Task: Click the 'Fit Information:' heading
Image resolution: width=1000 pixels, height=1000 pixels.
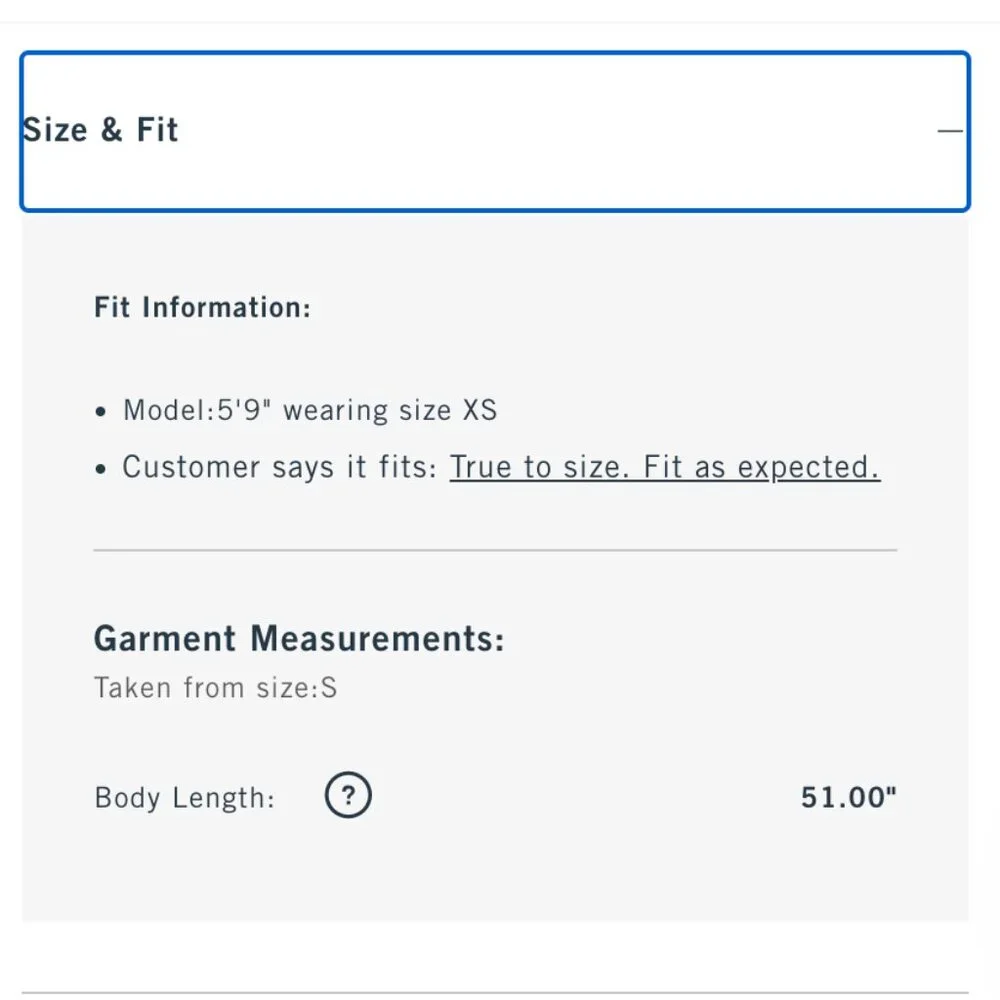Action: coord(202,307)
